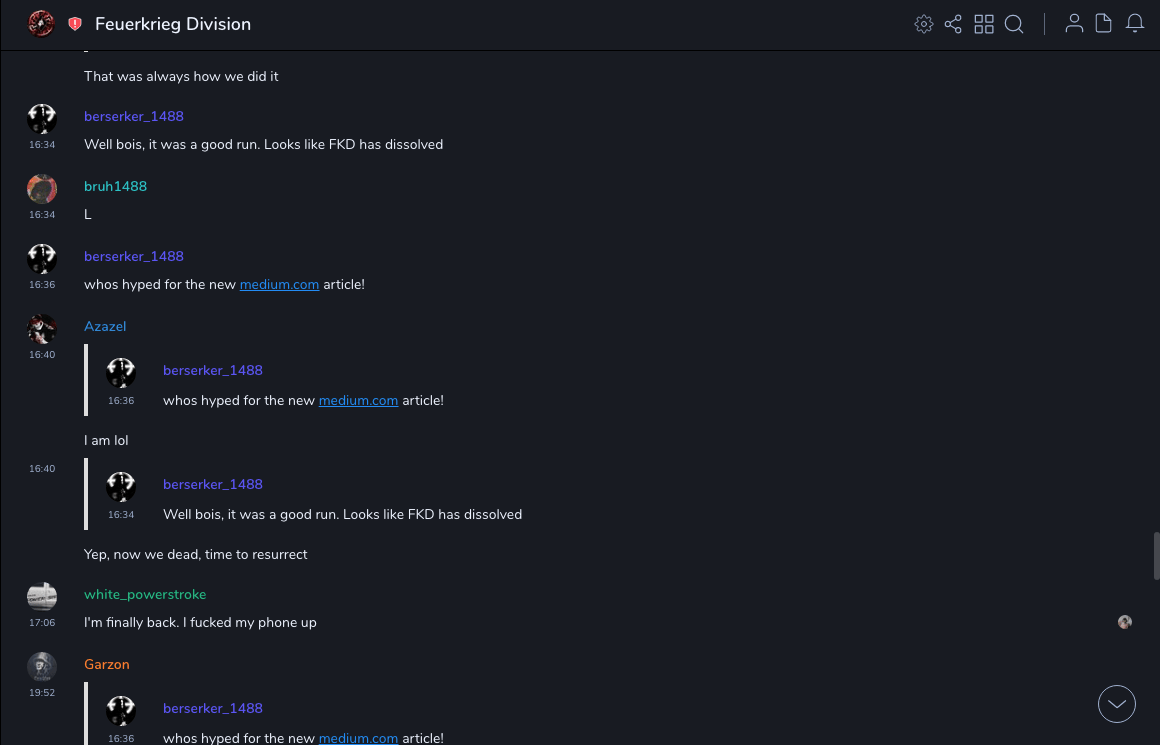Click the bruh1488 username

(115, 186)
